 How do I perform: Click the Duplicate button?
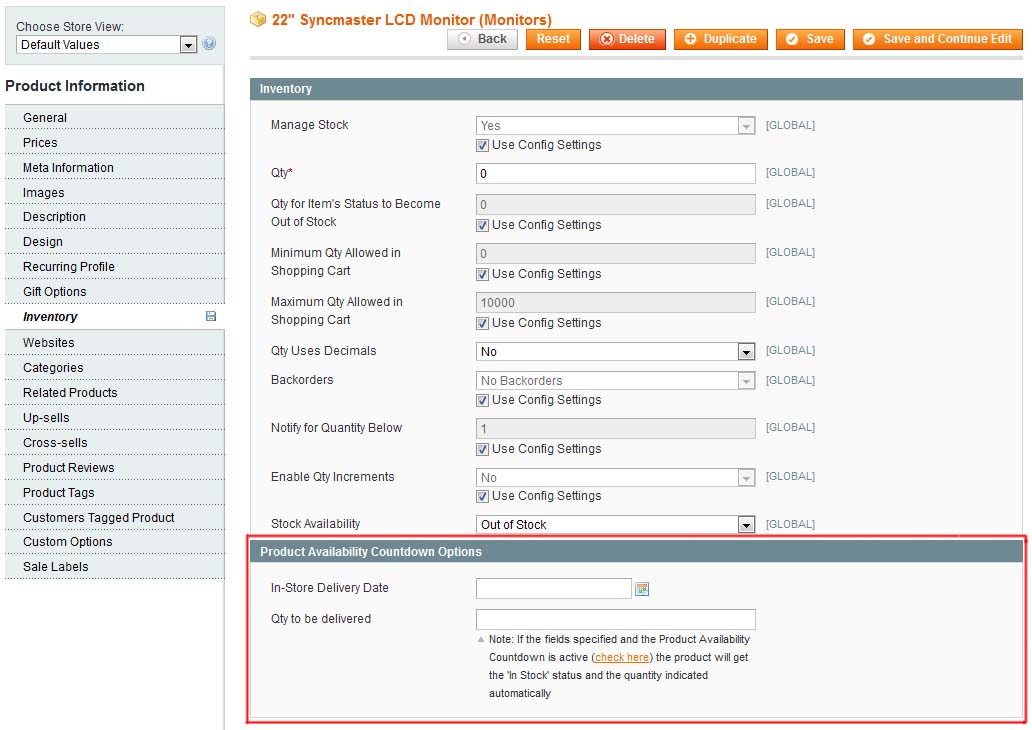[721, 39]
